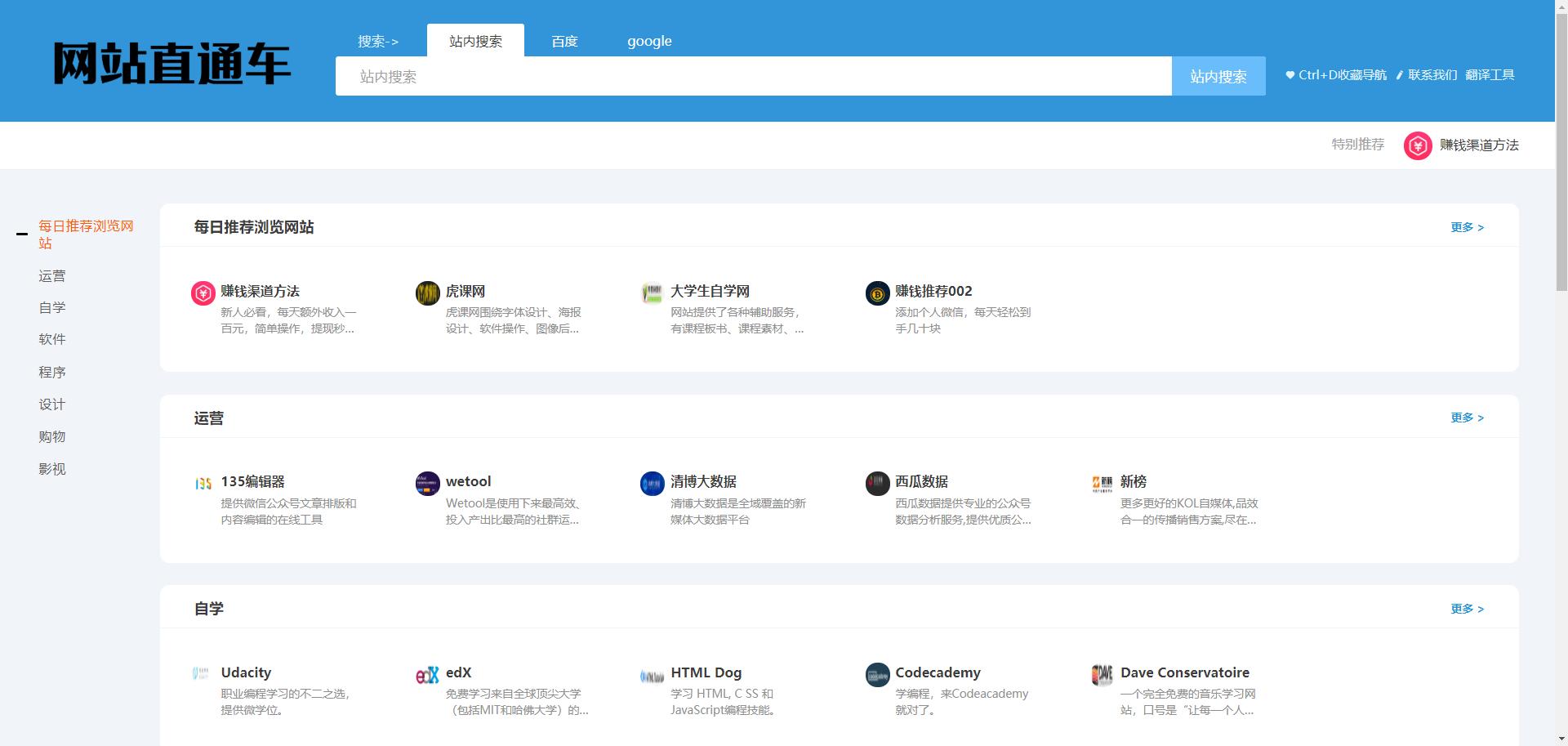This screenshot has width=1568, height=746.
Task: Click the 赚钱推荐002 coin icon
Action: click(x=877, y=293)
